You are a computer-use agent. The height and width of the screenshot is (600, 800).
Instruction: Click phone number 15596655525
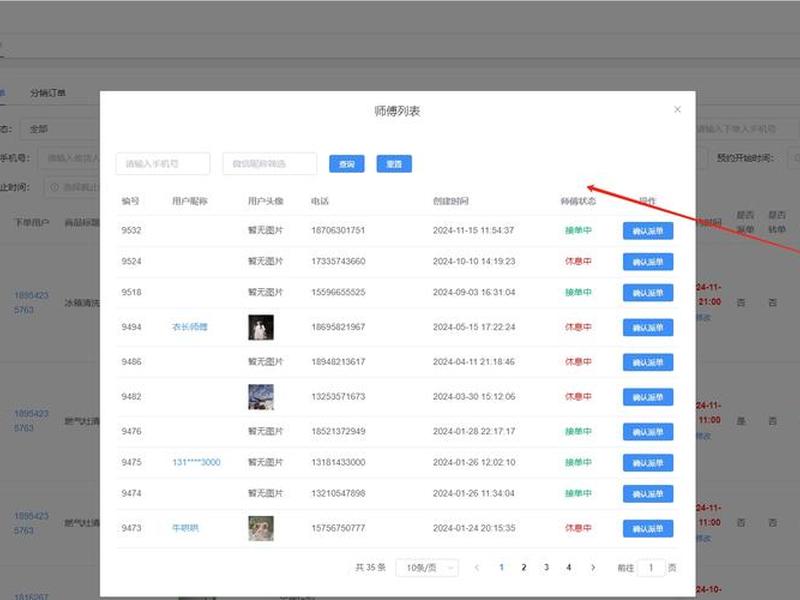[338, 292]
